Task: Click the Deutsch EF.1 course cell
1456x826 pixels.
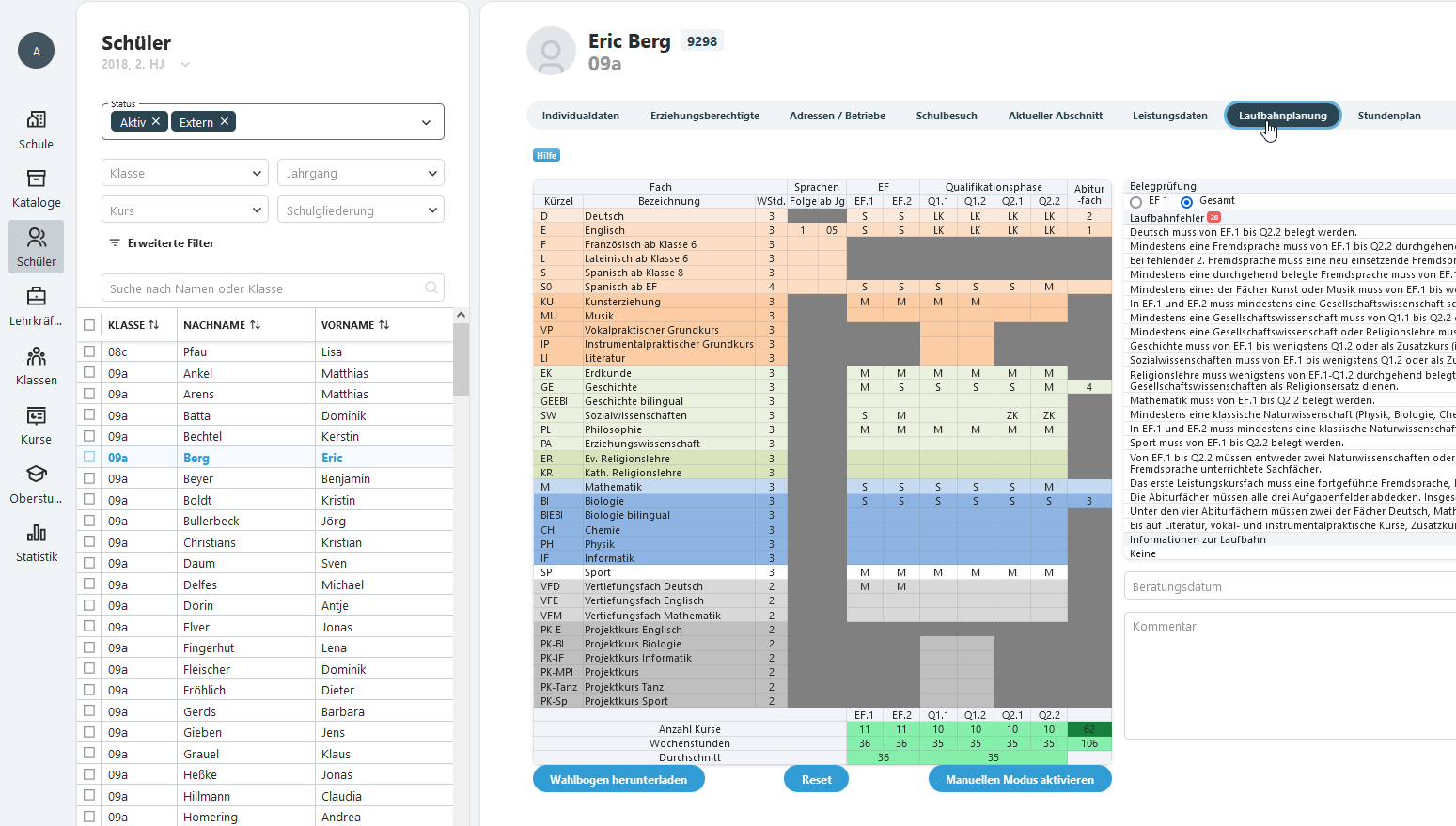Action: pos(865,216)
